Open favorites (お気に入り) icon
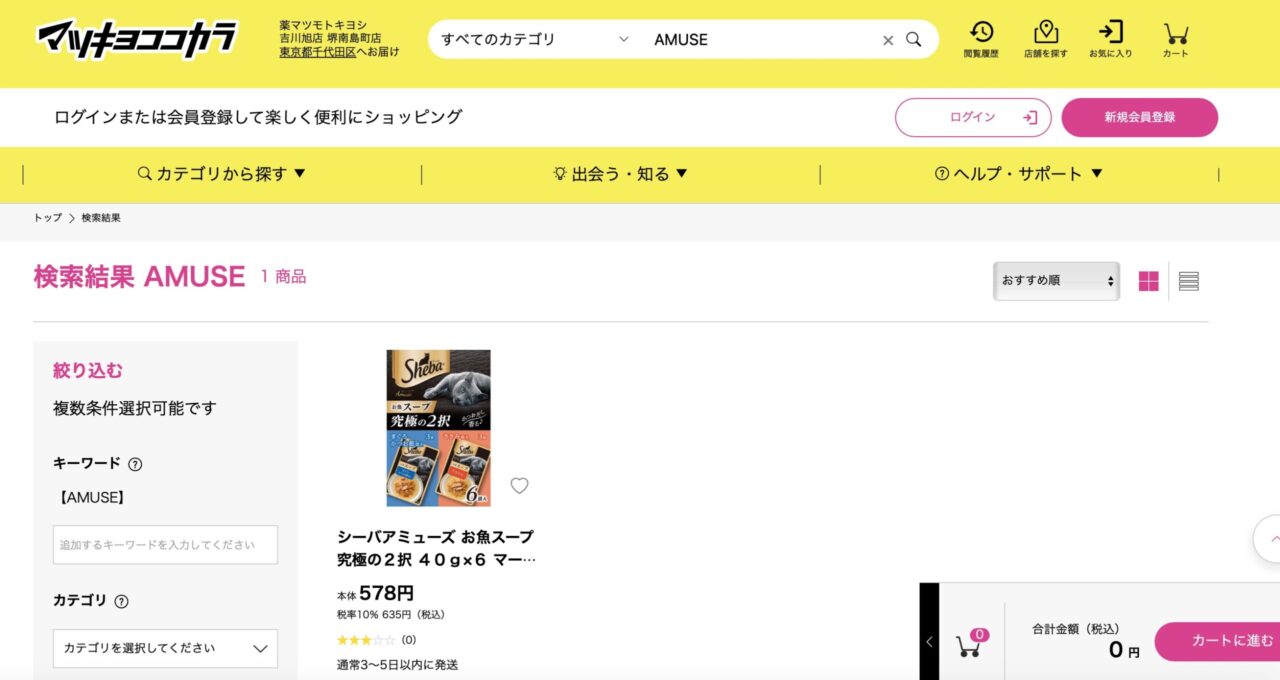The width and height of the screenshot is (1280, 680). (x=1110, y=39)
